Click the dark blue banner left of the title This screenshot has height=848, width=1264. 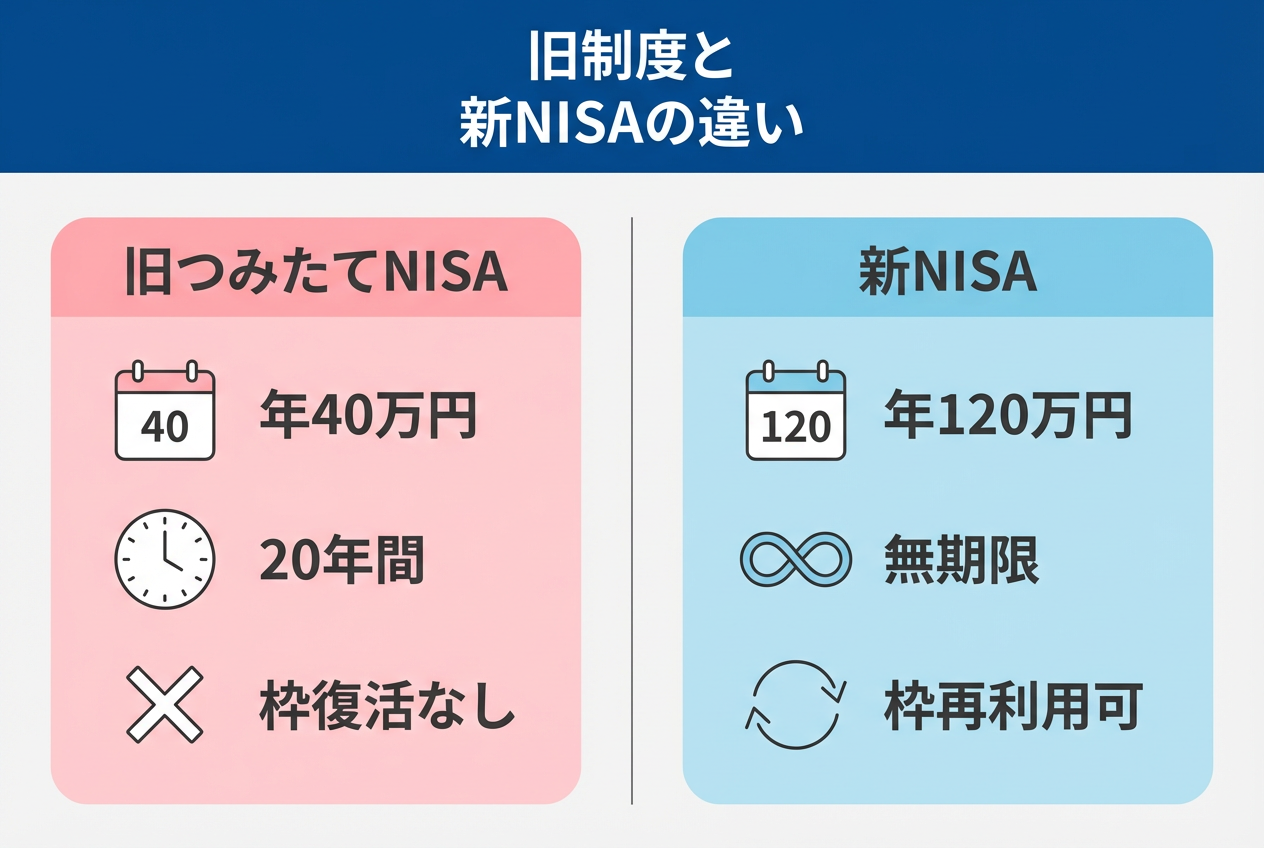tap(200, 85)
